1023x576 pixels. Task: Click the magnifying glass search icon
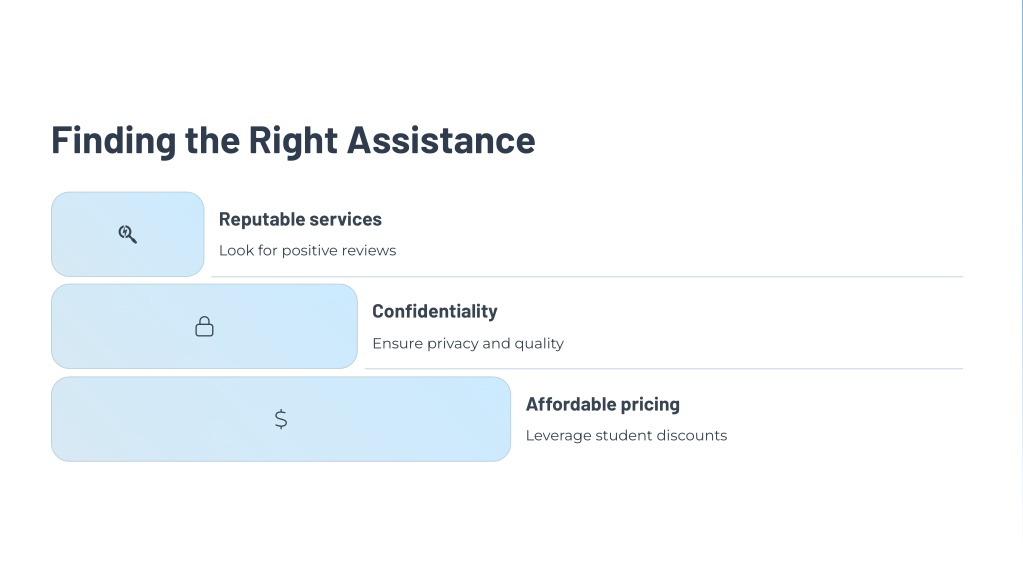127,234
